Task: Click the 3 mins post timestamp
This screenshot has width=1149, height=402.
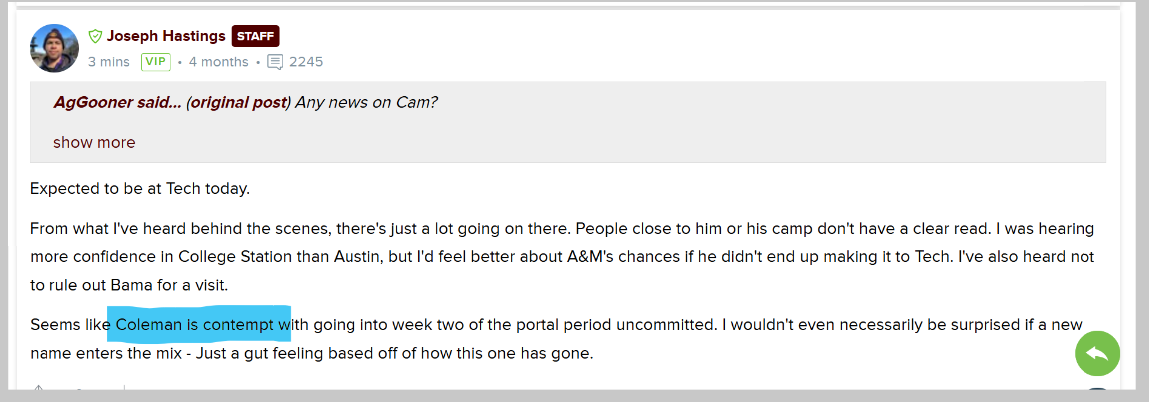Action: [x=109, y=62]
